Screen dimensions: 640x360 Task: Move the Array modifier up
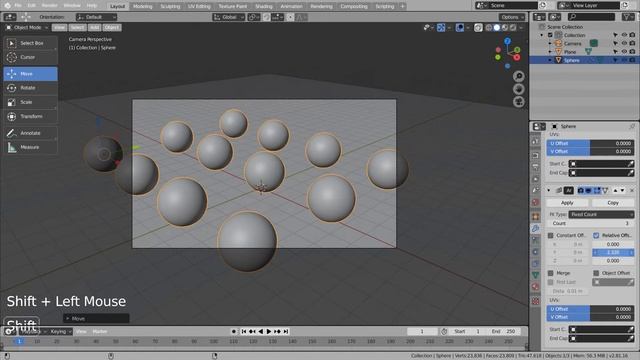pos(615,191)
